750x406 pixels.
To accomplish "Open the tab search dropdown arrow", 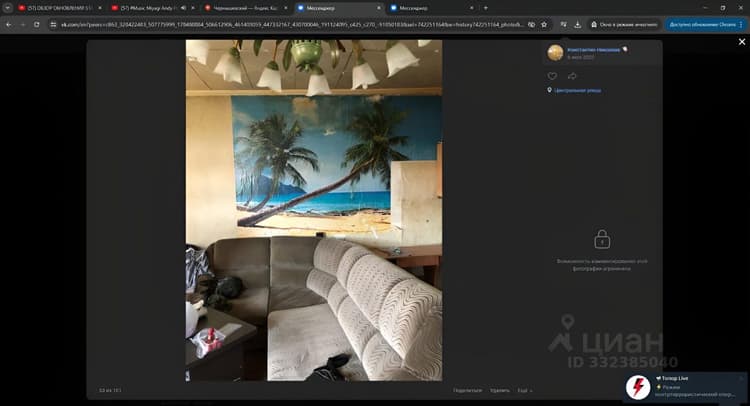I will 8,8.
